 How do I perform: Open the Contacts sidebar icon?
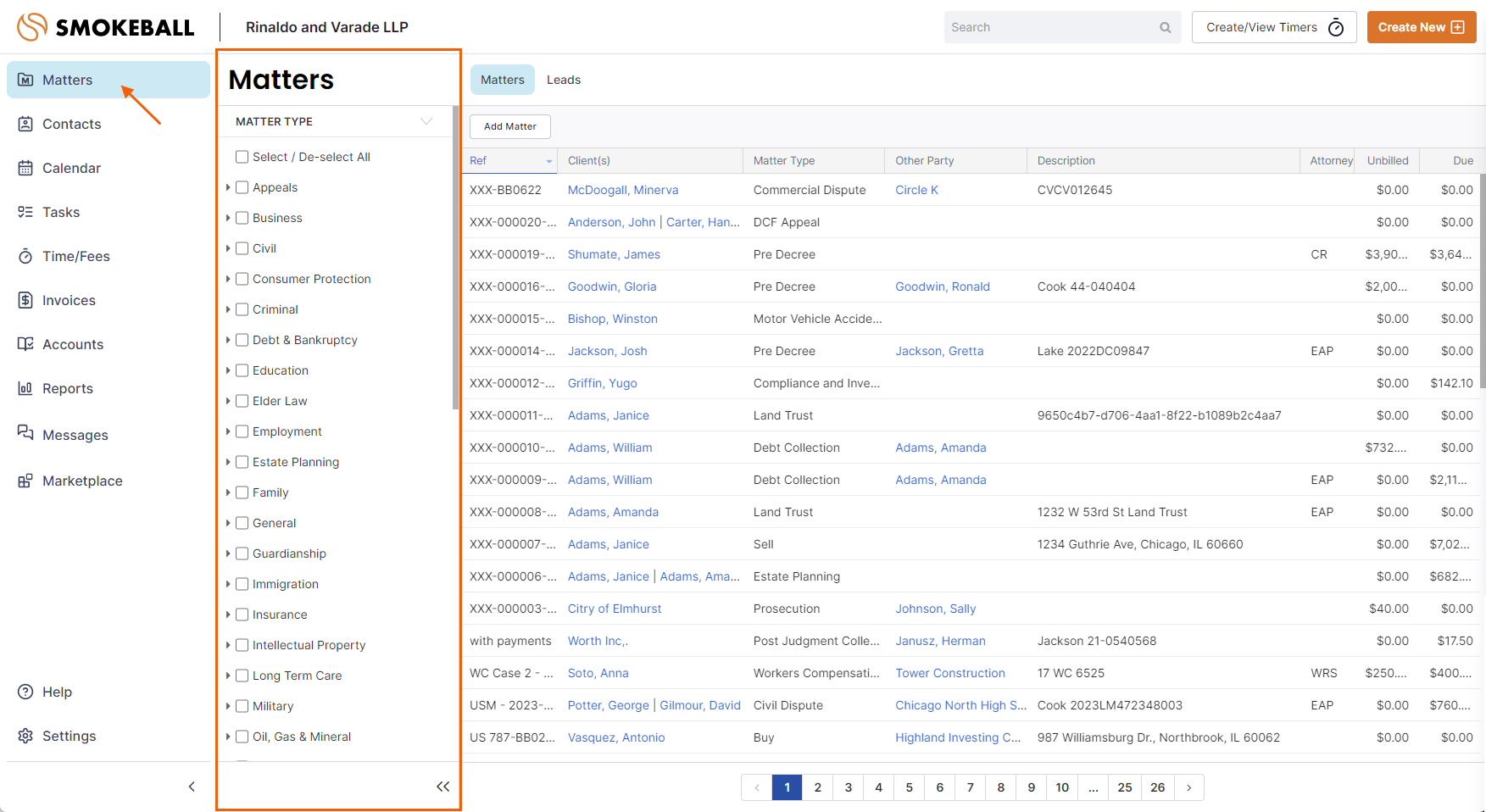click(25, 124)
